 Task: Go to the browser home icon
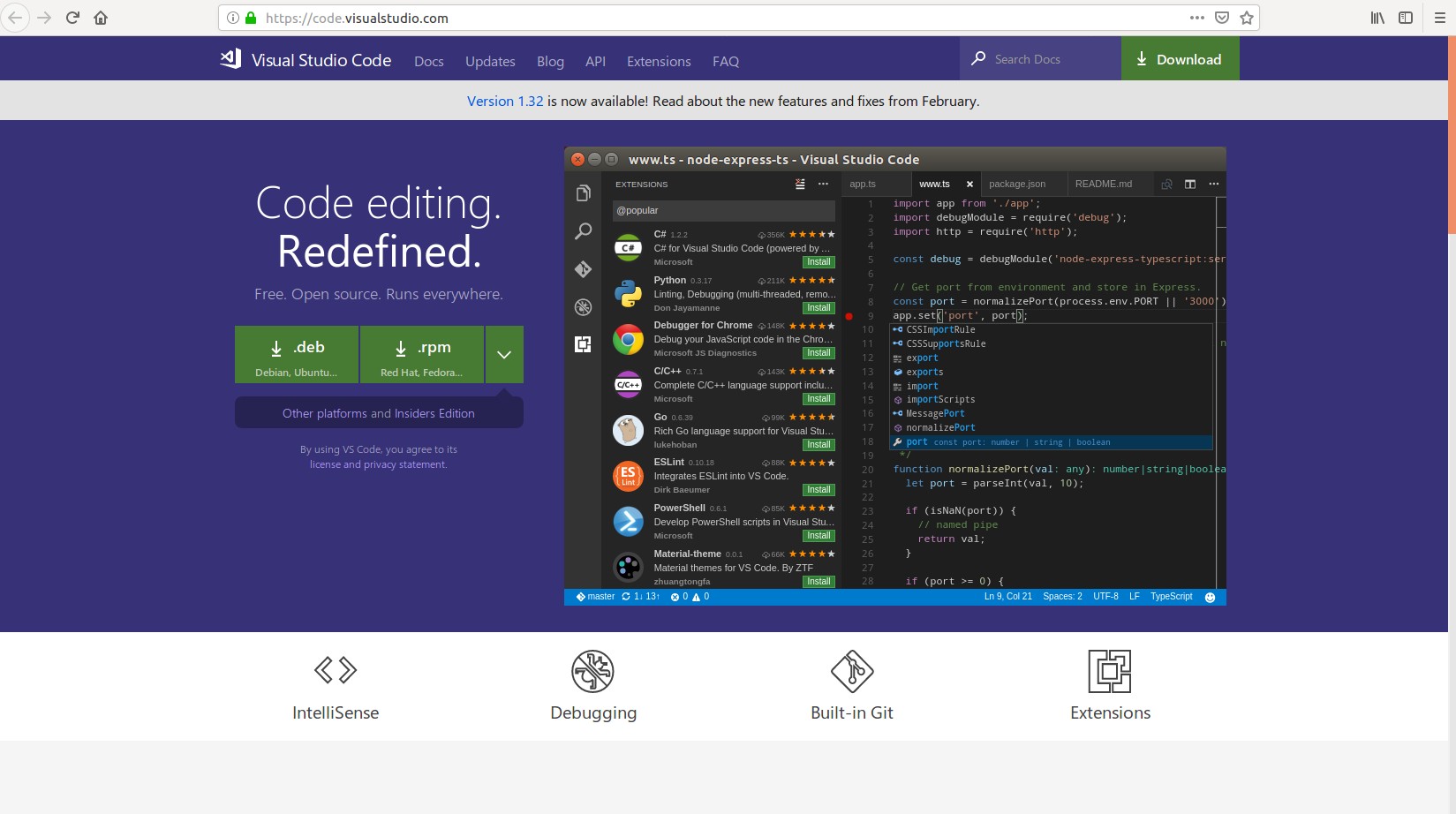(x=101, y=18)
